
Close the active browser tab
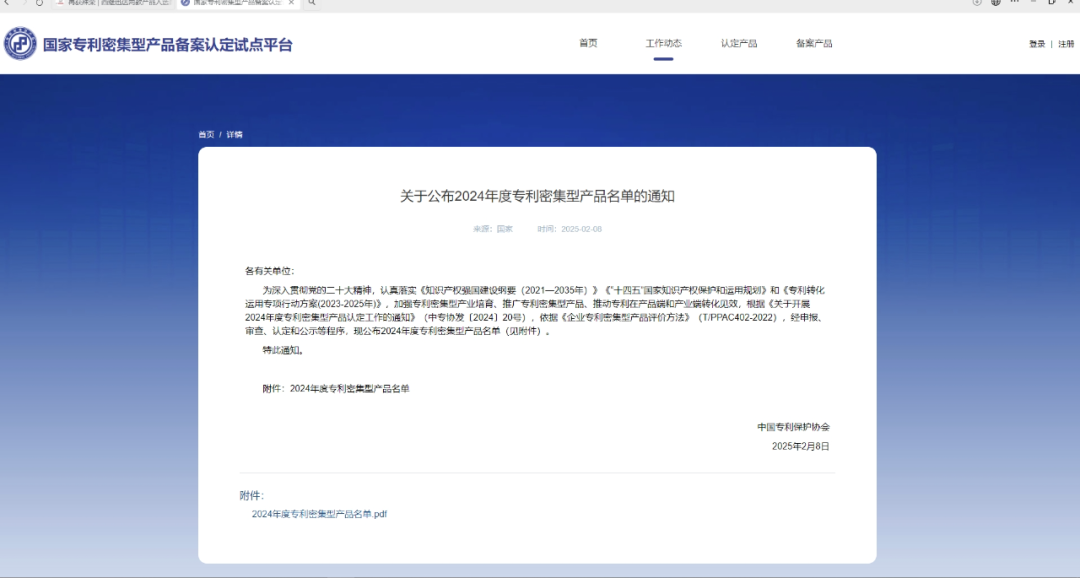coord(292,5)
